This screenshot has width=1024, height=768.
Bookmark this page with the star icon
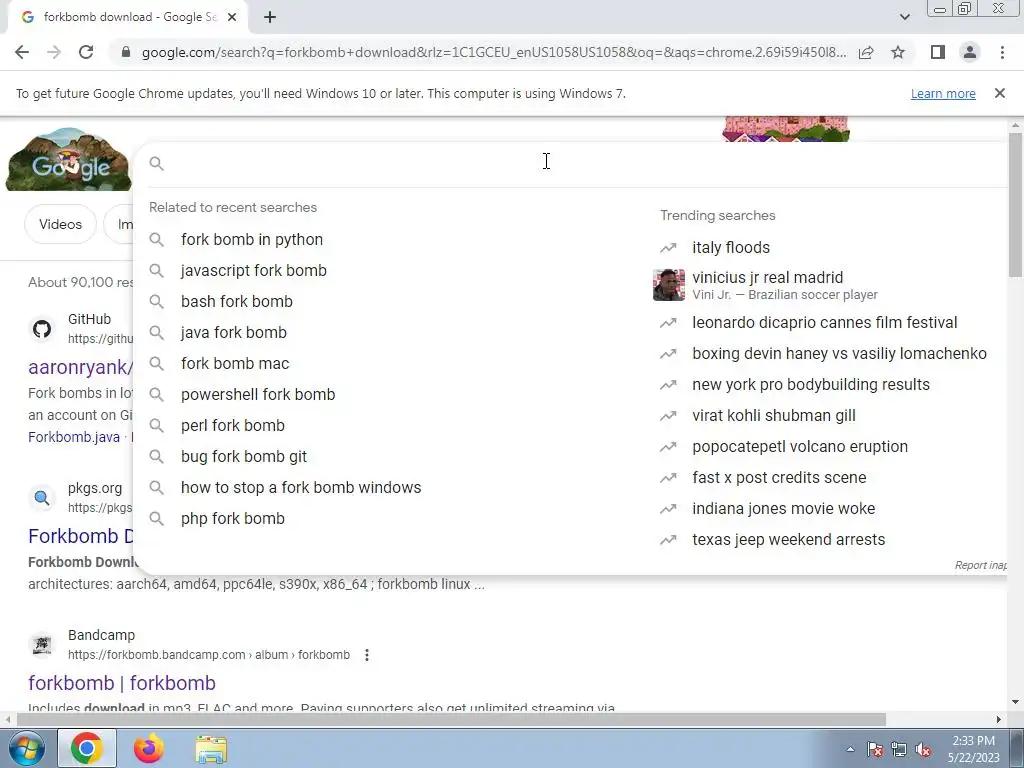pos(898,52)
